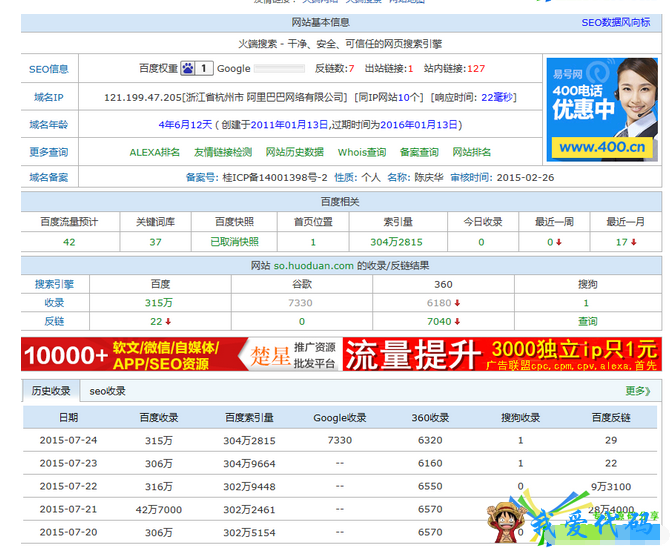This screenshot has height=548, width=670.
Task: Open 网站历史数据 link
Action: pyautogui.click(x=295, y=152)
